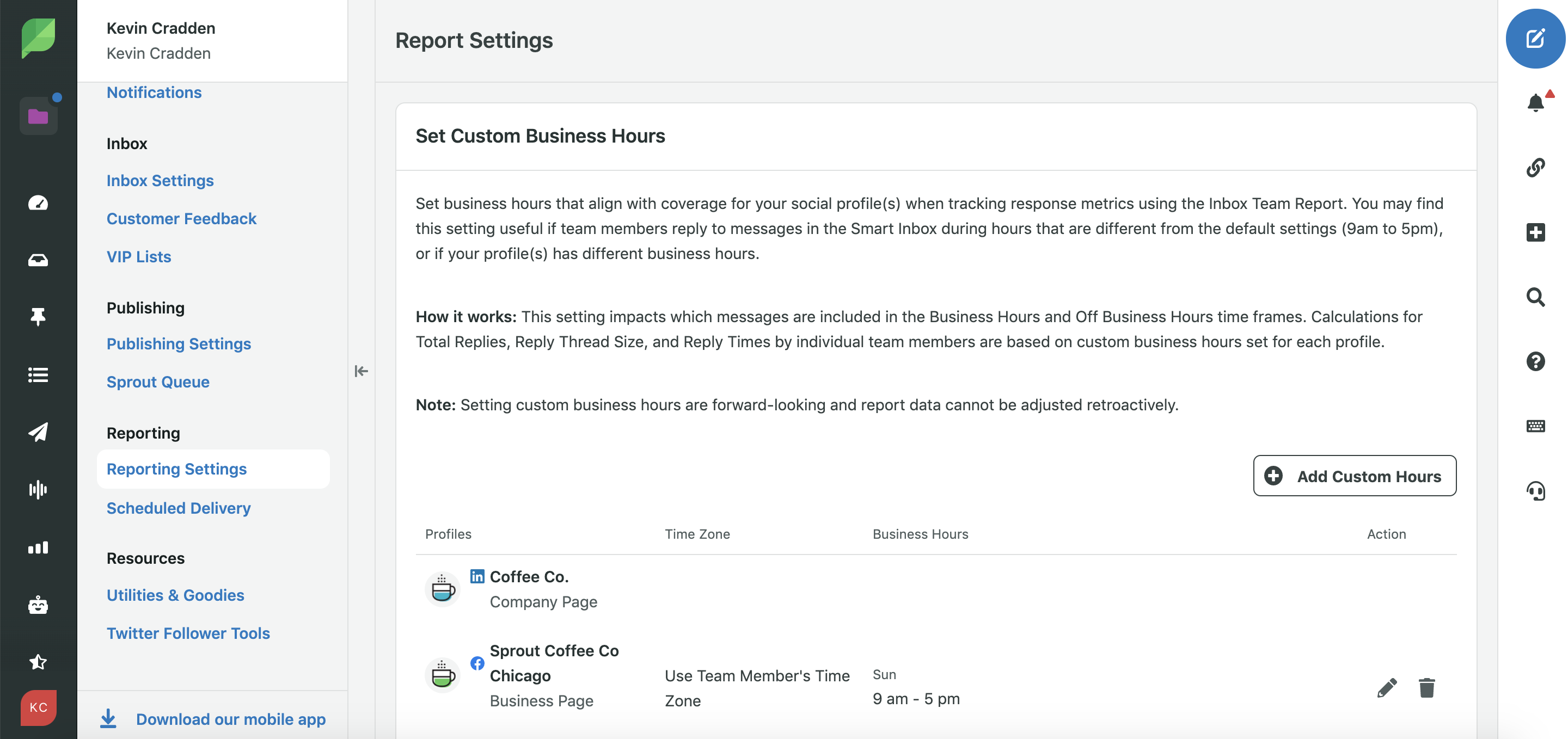The image size is (1568, 739).
Task: Collapse the settings sidebar panel
Action: [361, 371]
